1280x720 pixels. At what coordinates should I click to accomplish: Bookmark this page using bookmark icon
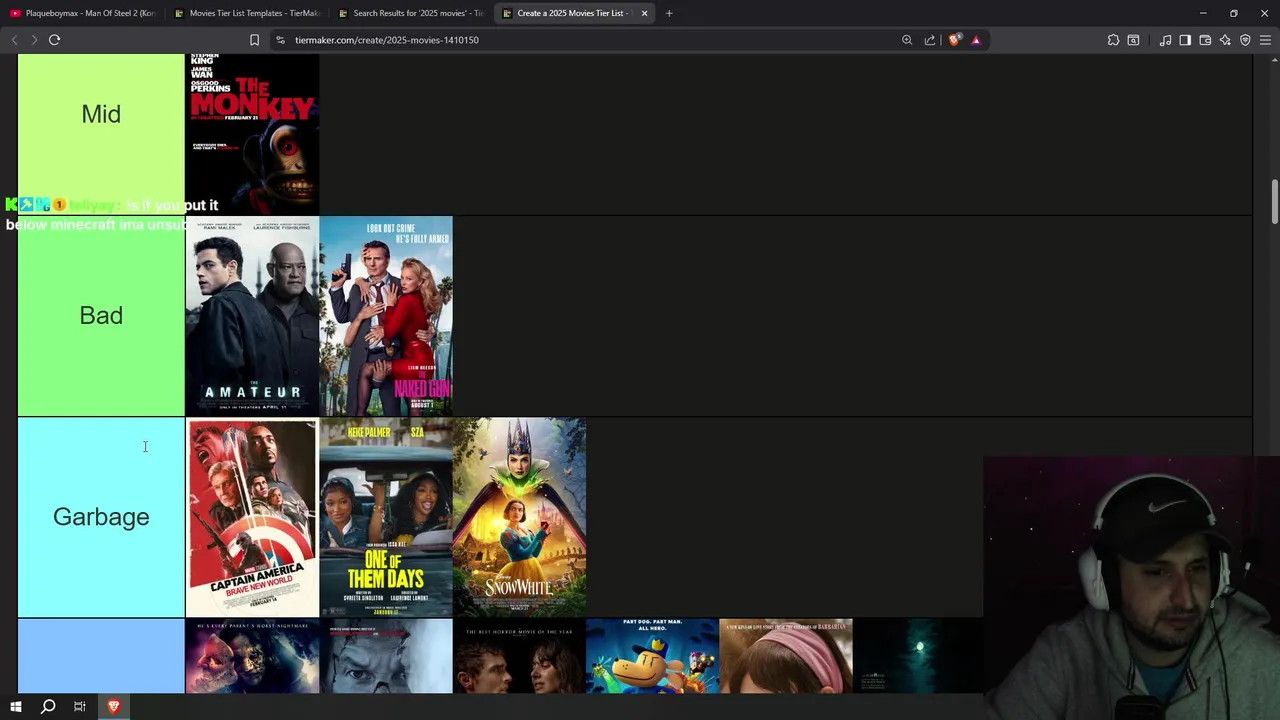point(254,40)
